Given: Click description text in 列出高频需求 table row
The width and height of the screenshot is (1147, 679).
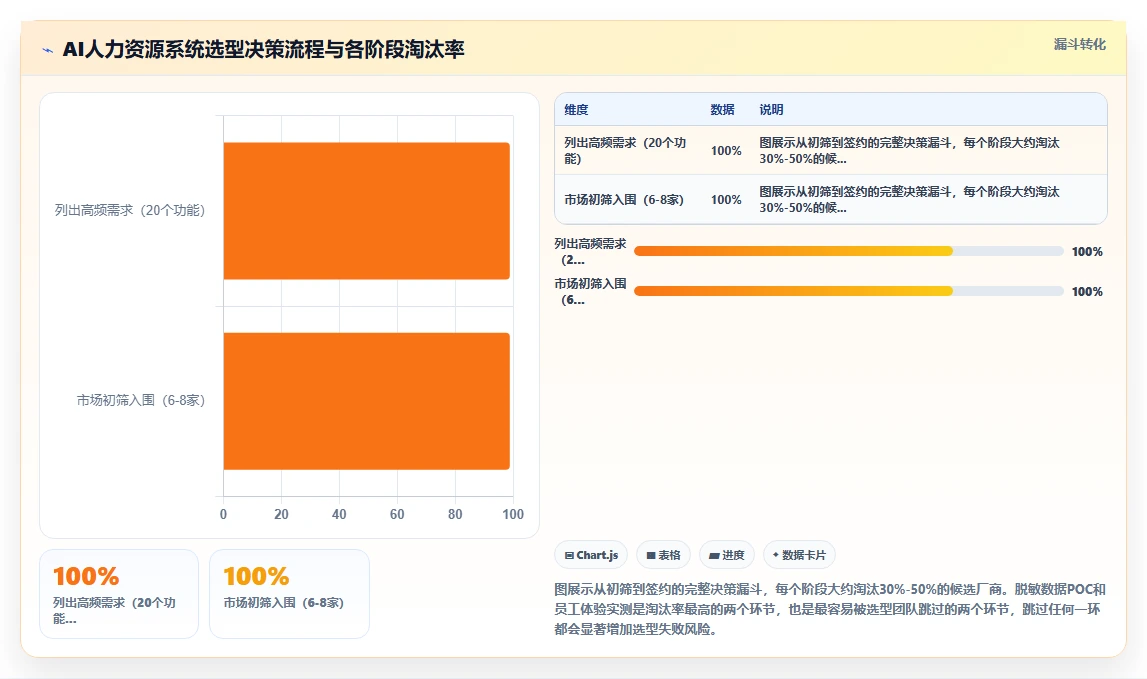Looking at the screenshot, I should [909, 151].
